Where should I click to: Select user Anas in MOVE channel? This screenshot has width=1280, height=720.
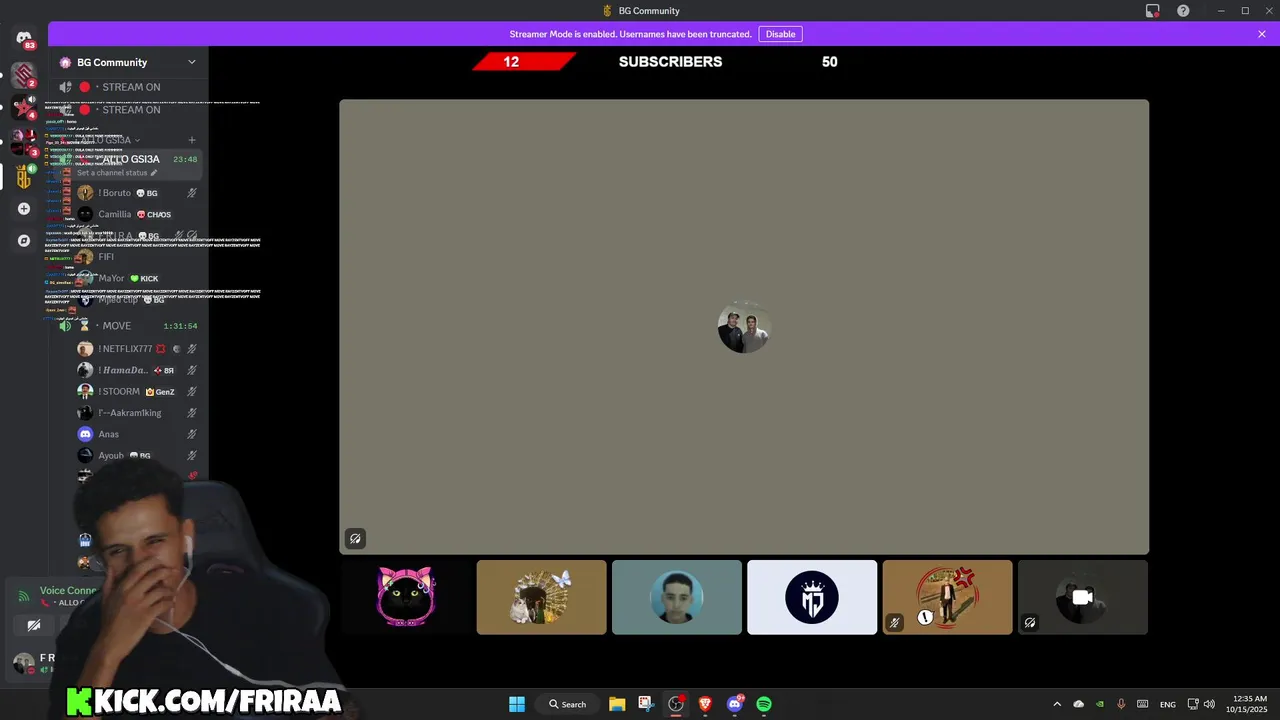point(135,434)
